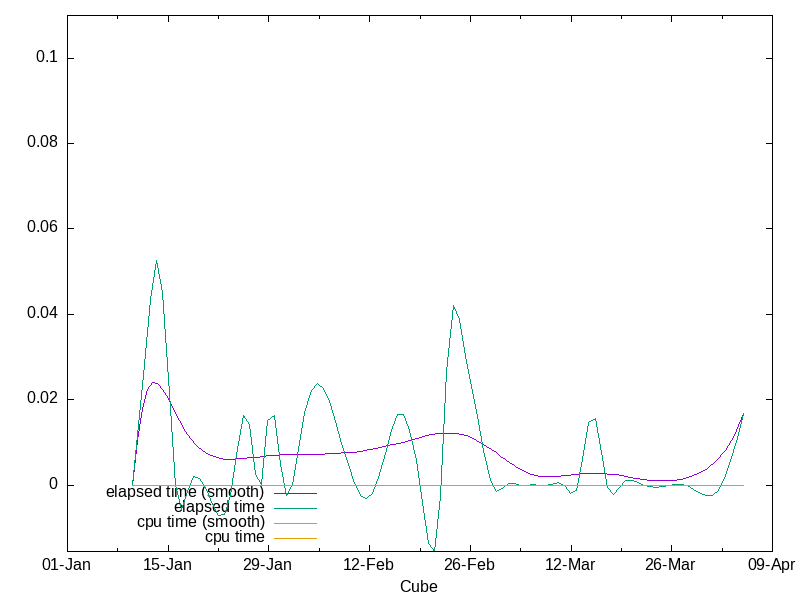Click the green peak just before 26-Feb

tap(453, 306)
